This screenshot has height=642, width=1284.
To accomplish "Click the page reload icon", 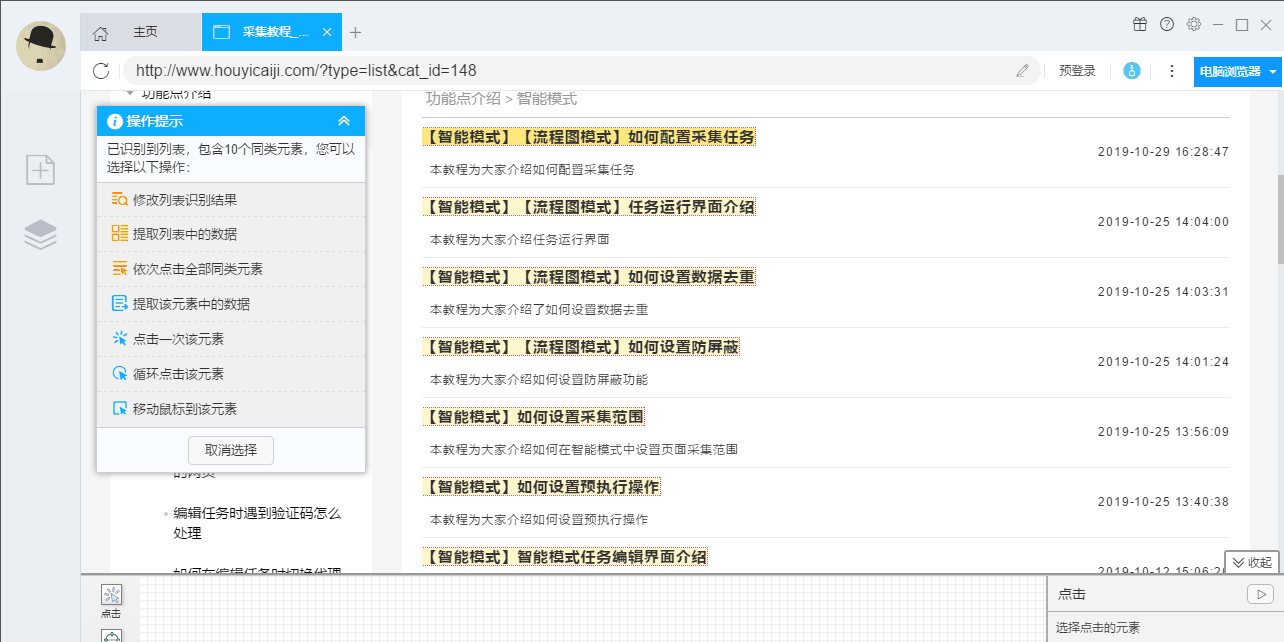I will coord(100,70).
